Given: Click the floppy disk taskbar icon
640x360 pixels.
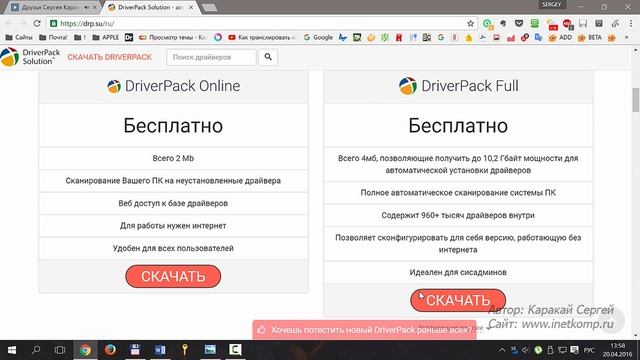Looking at the screenshot, I should 135,350.
